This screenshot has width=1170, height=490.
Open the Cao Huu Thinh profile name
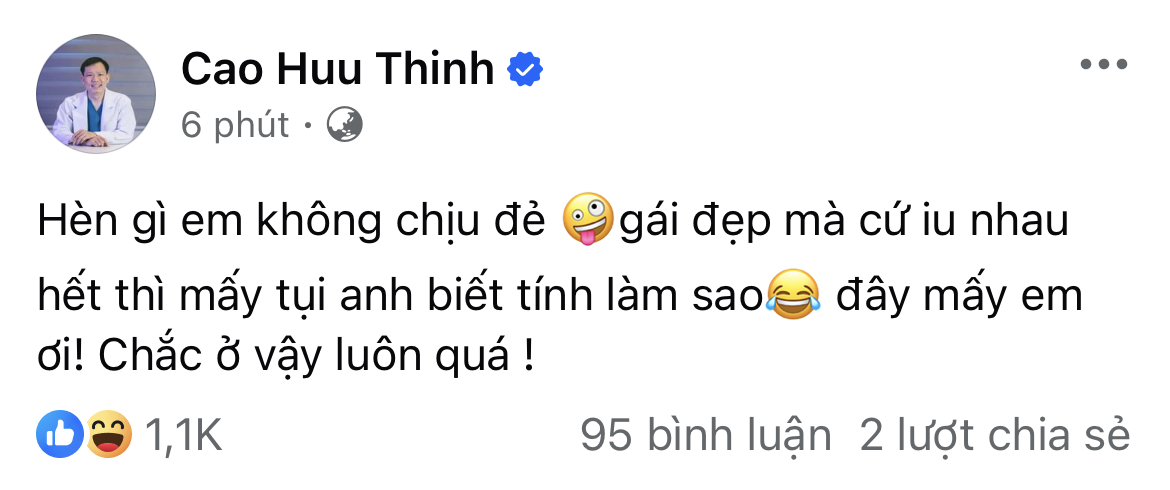point(337,69)
